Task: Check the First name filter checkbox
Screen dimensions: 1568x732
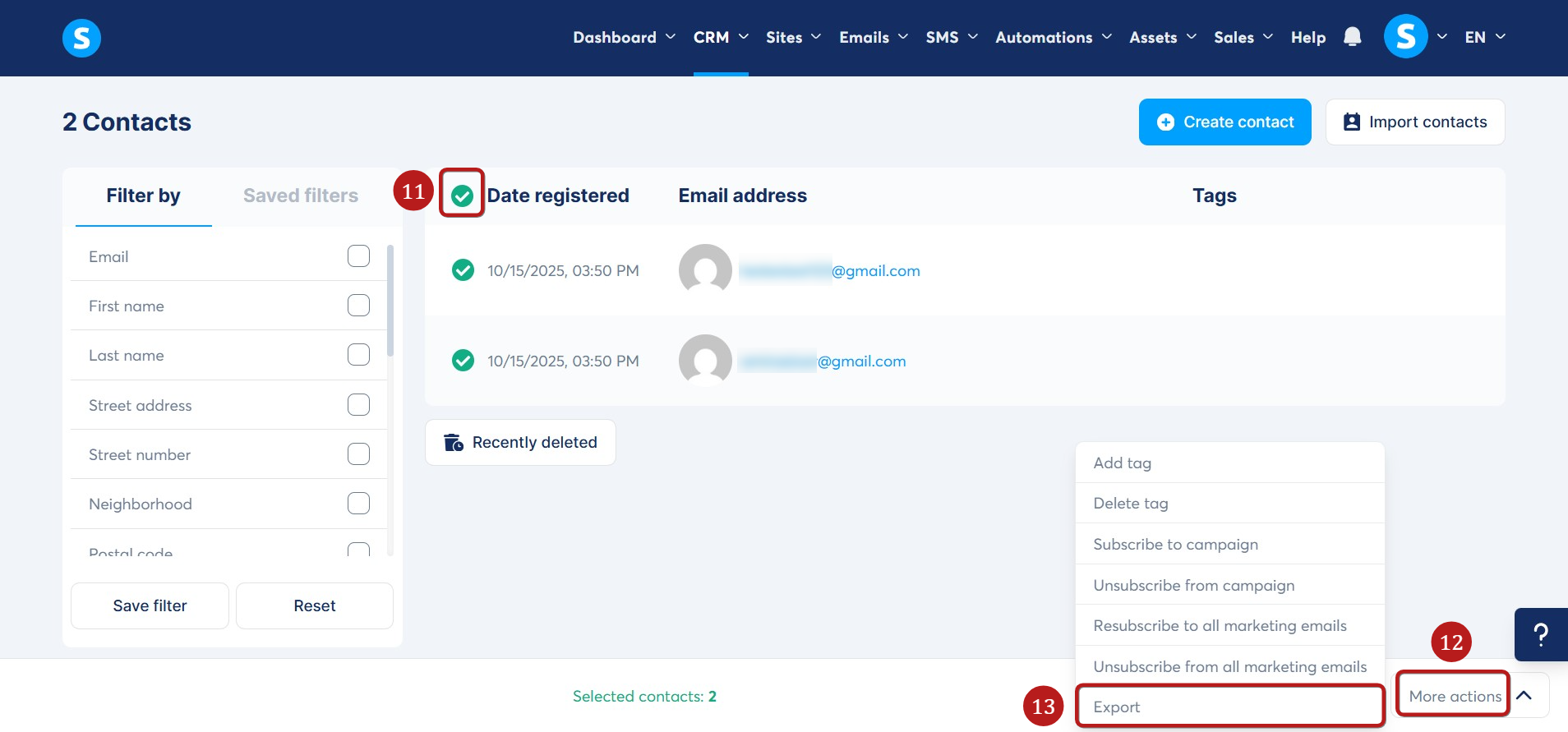Action: pos(358,306)
